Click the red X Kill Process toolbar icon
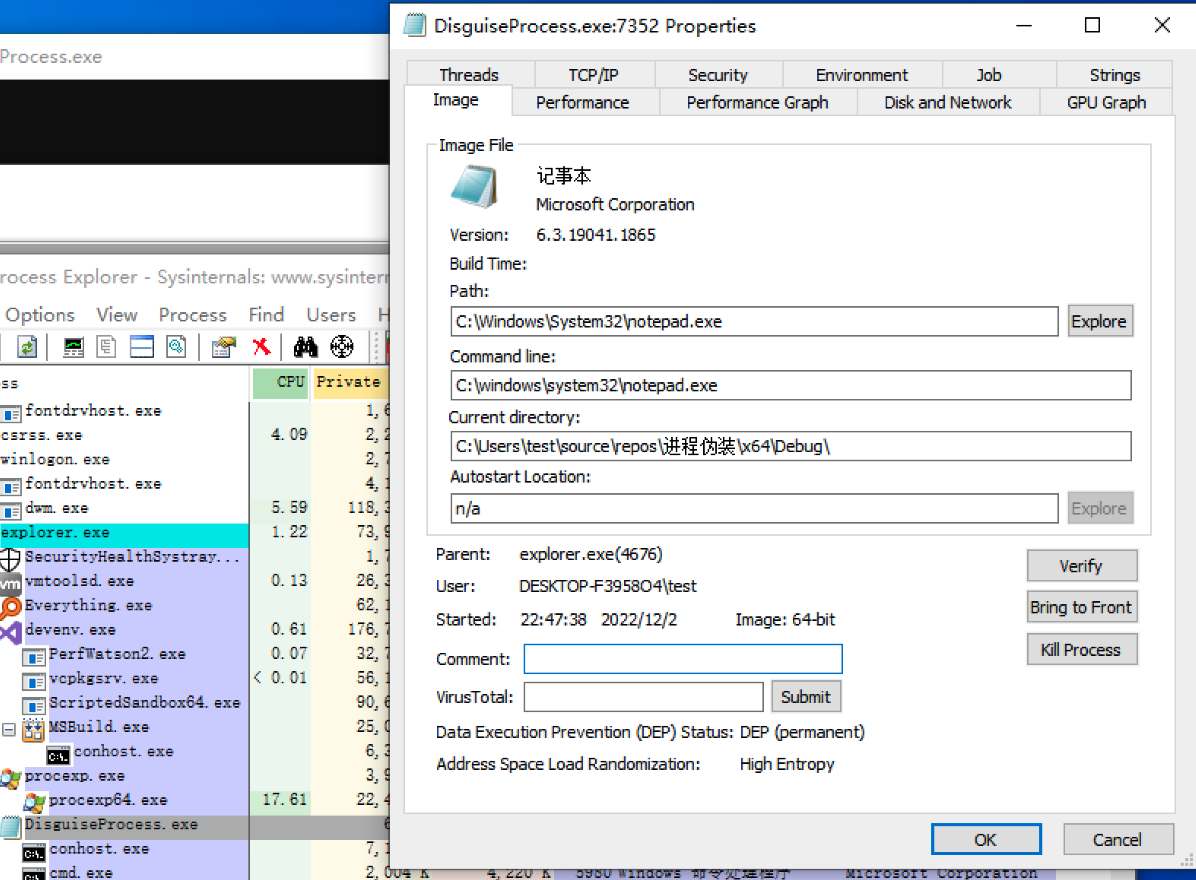Image resolution: width=1196 pixels, height=880 pixels. pyautogui.click(x=262, y=347)
